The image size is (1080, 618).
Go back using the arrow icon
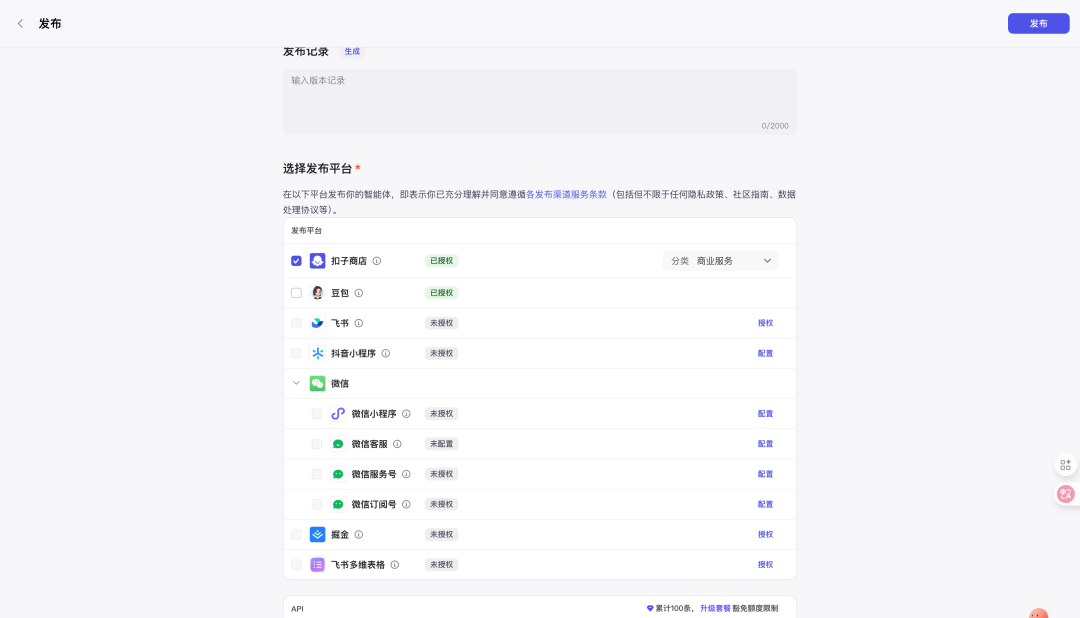[20, 23]
